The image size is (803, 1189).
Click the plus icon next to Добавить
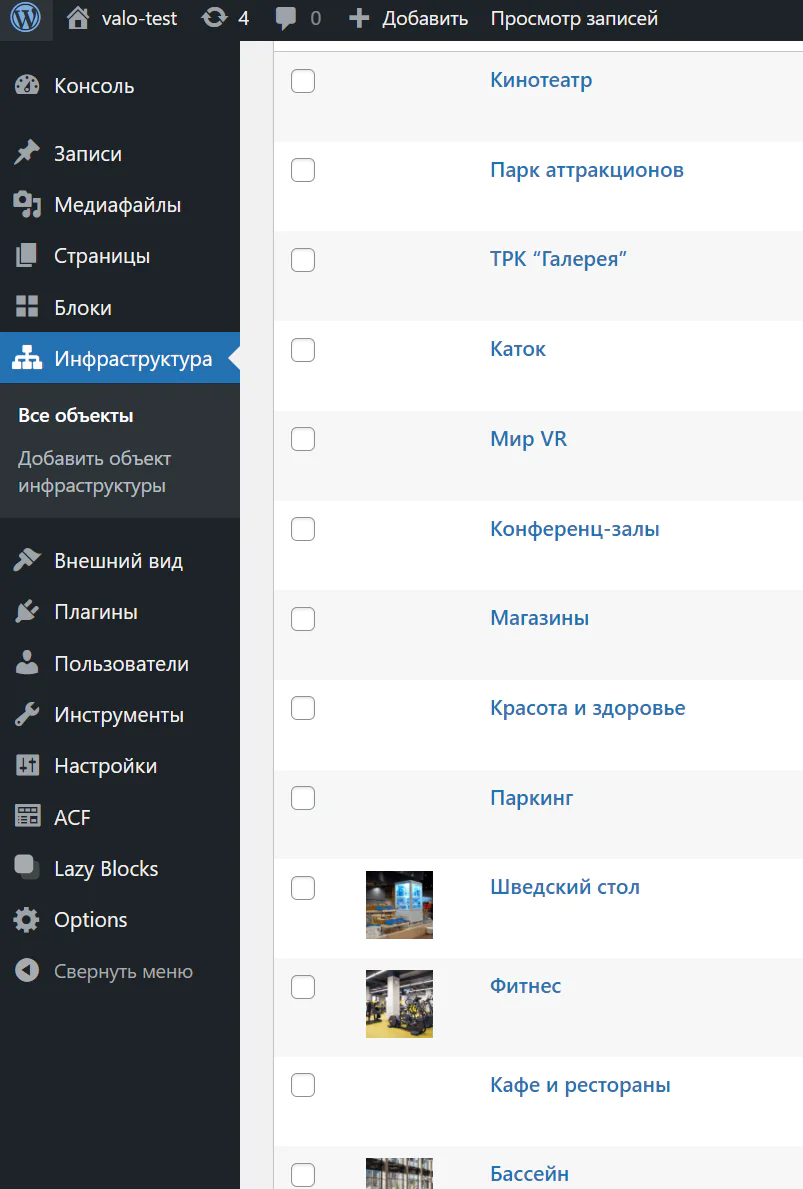tap(359, 18)
